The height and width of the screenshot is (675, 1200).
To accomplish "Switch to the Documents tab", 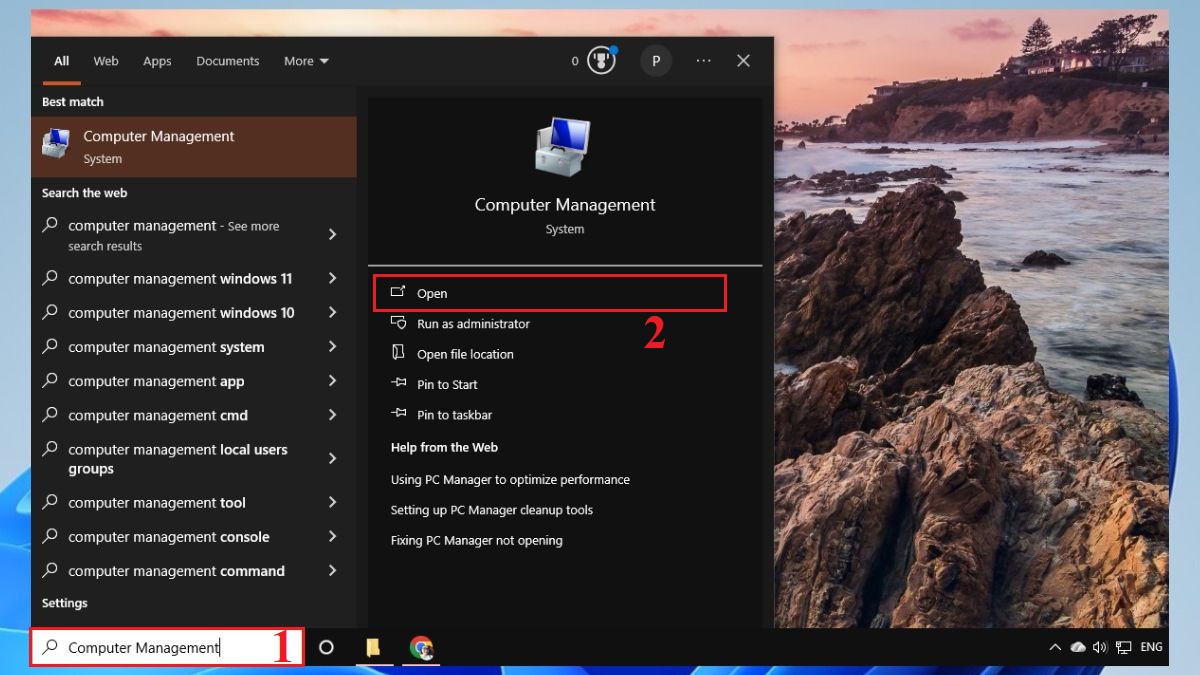I will pyautogui.click(x=227, y=61).
